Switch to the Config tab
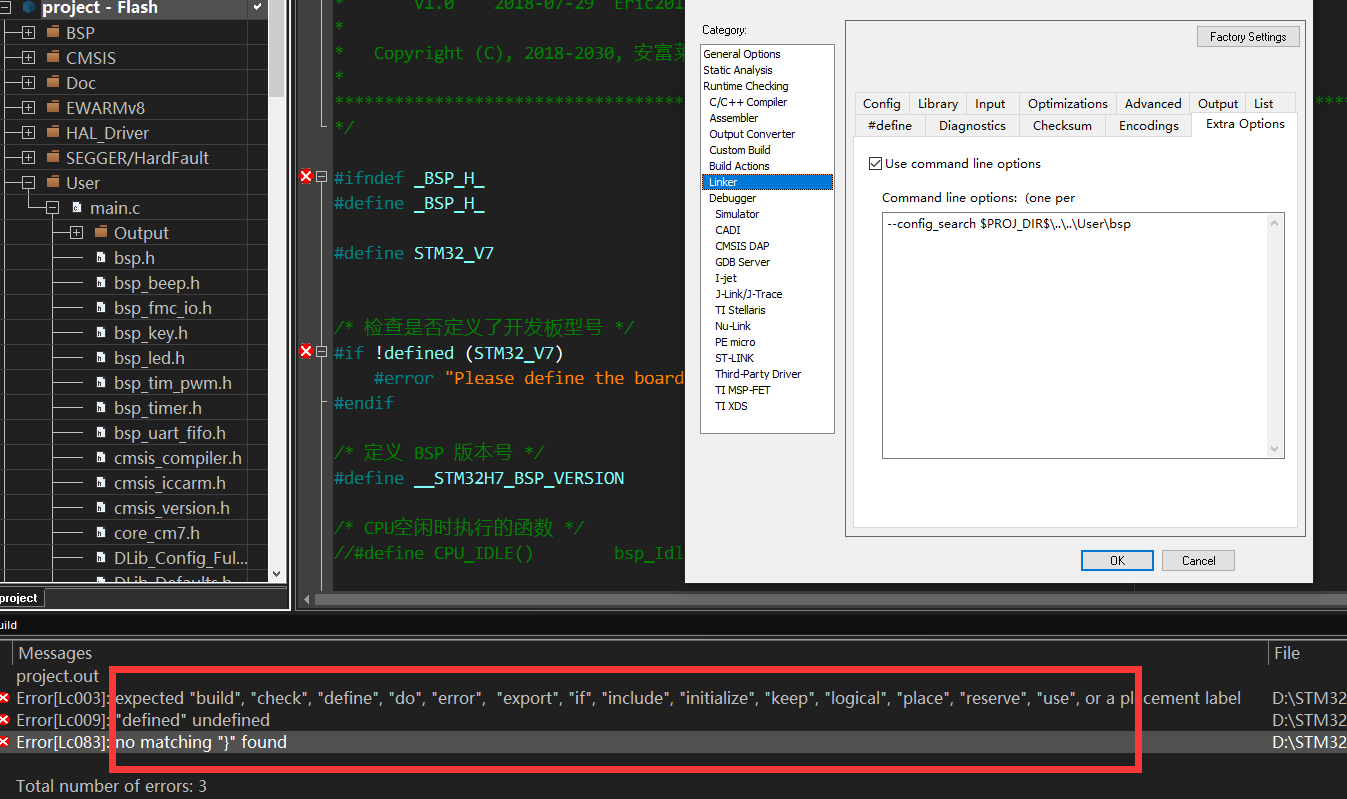 click(x=882, y=103)
